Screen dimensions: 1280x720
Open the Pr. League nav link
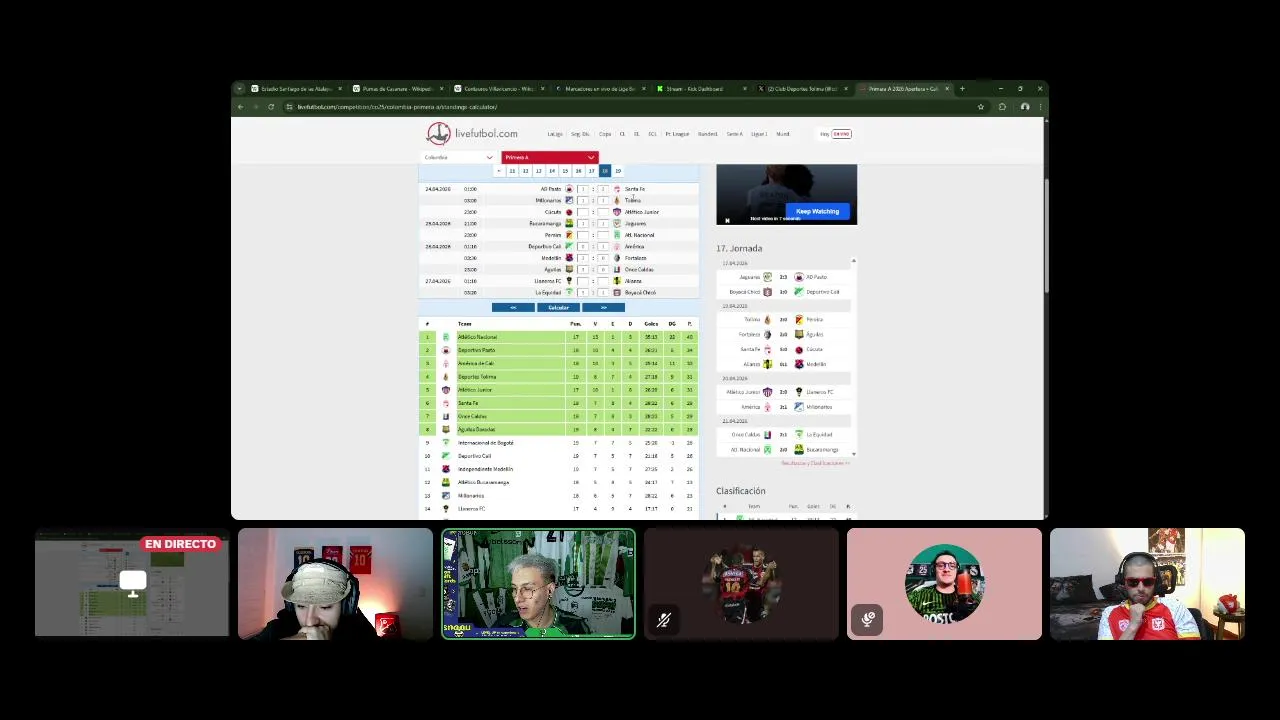pos(678,134)
